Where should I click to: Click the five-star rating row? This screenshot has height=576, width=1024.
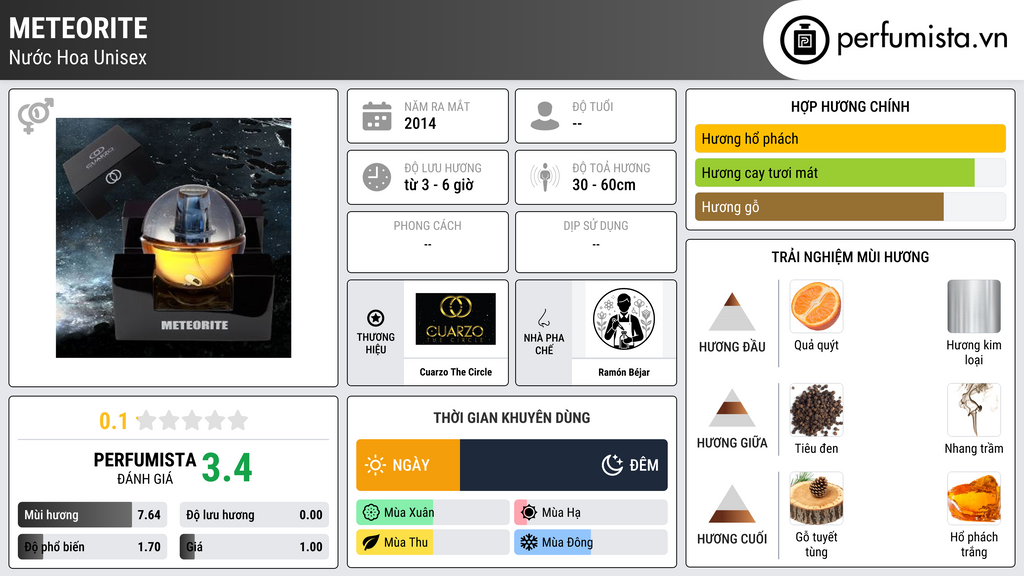pyautogui.click(x=192, y=420)
